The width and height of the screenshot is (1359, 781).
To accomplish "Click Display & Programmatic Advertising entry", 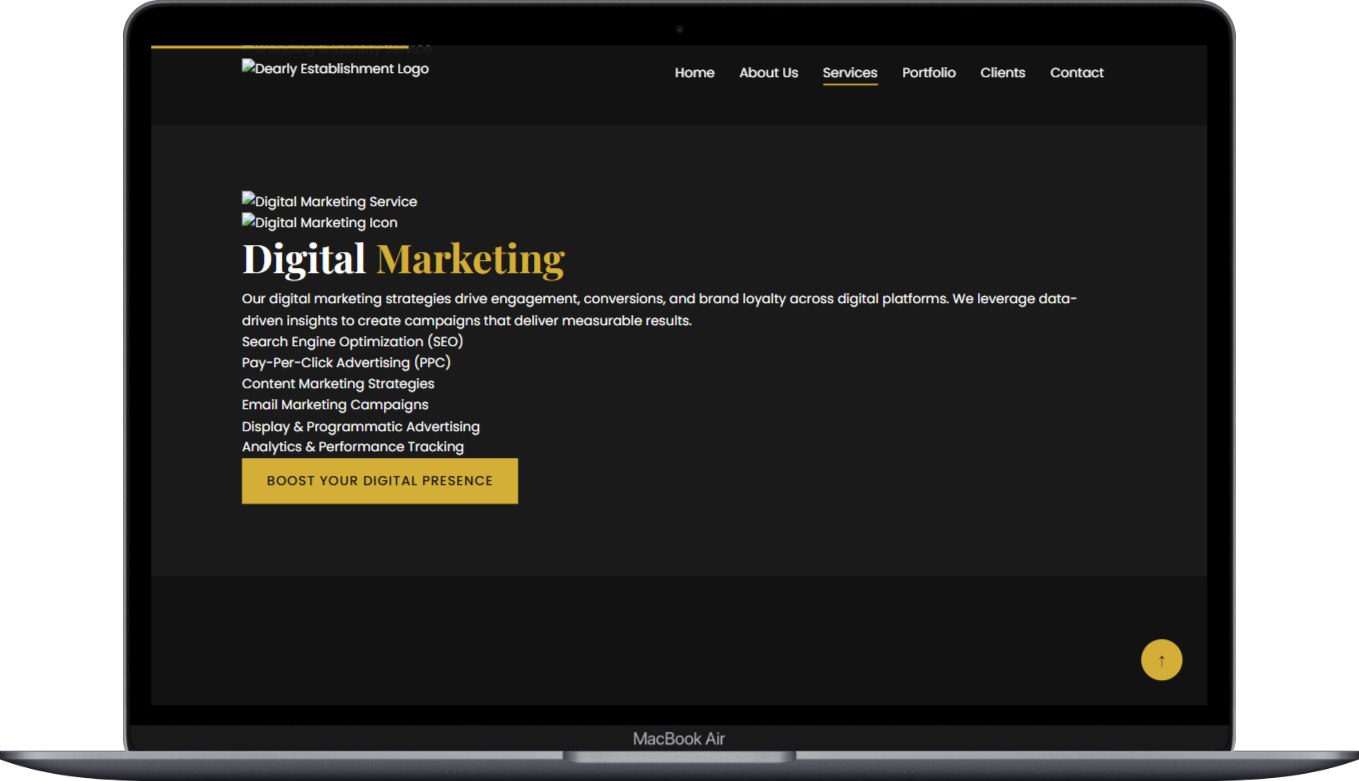I will (x=360, y=427).
